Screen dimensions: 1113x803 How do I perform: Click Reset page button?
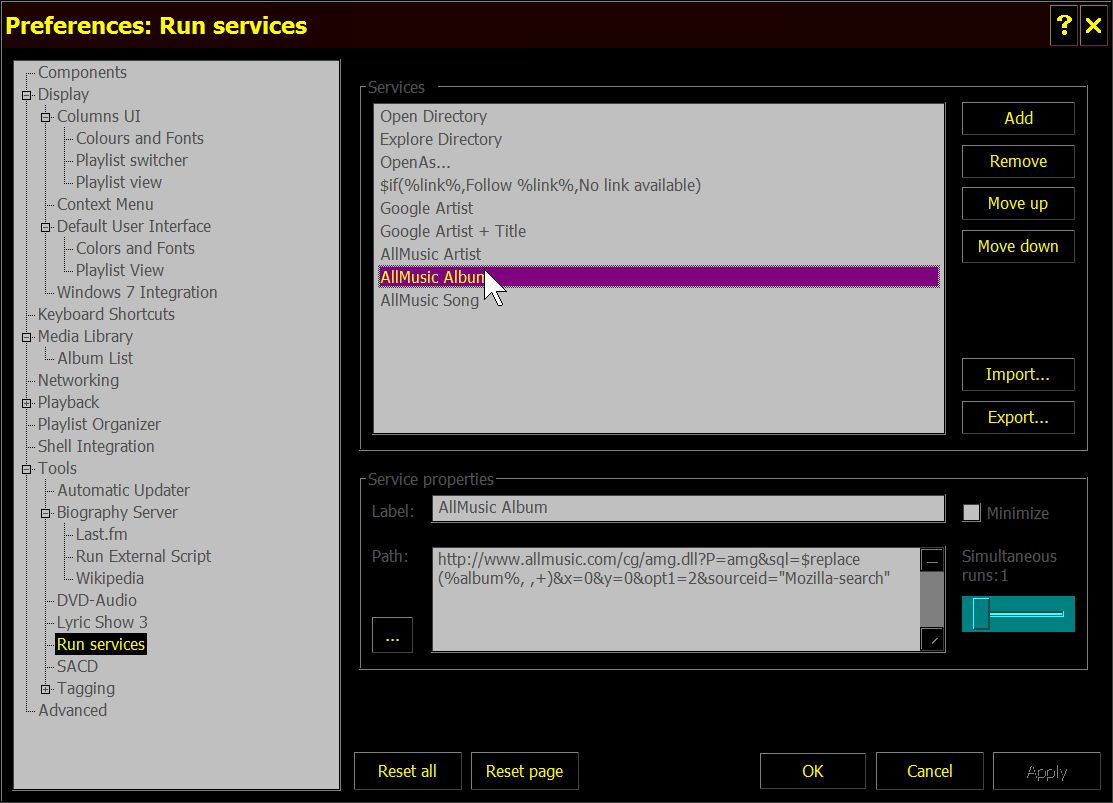[x=525, y=771]
